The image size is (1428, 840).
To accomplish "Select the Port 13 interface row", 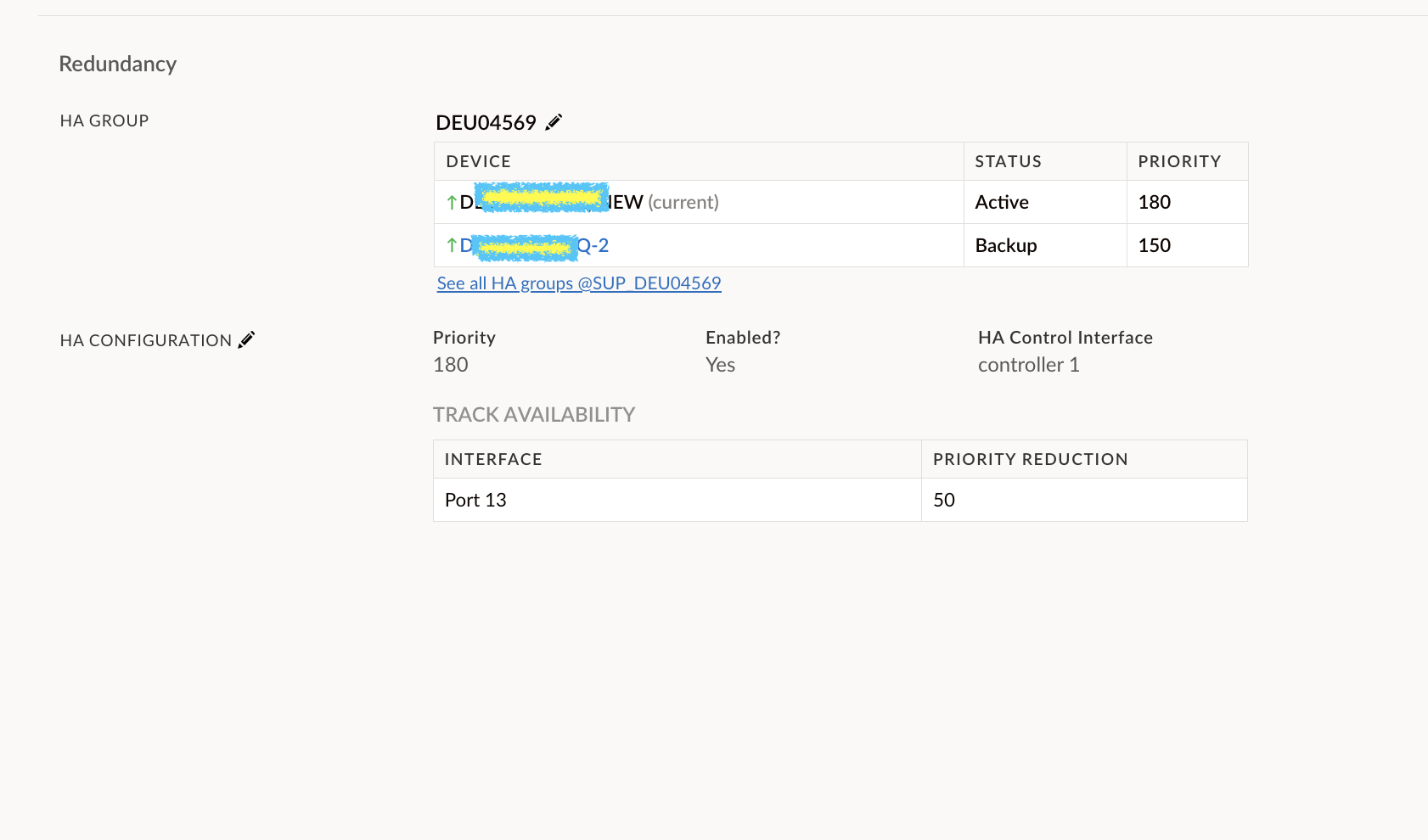I will tap(475, 501).
